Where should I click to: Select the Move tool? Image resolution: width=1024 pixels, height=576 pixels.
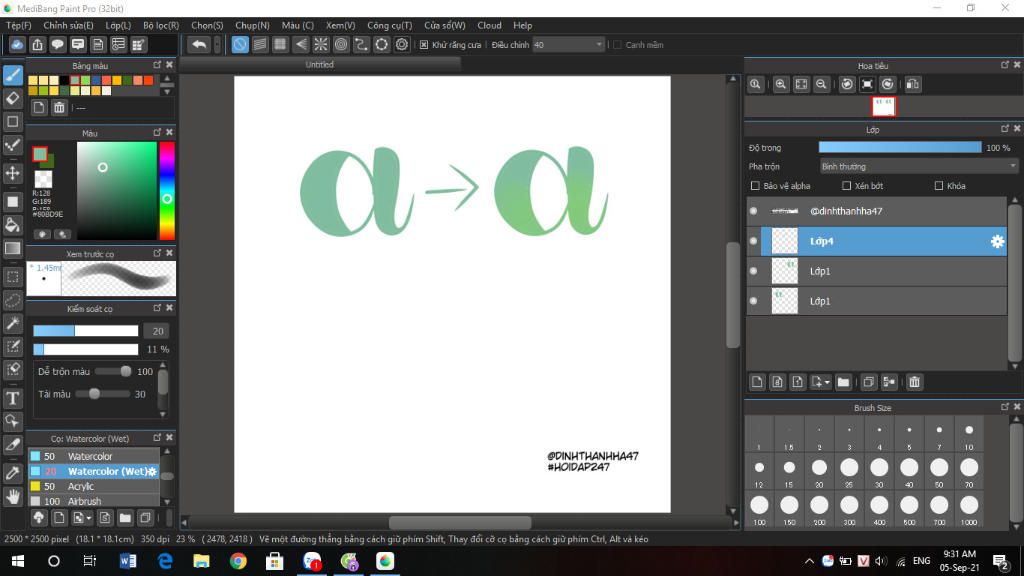pyautogui.click(x=13, y=173)
